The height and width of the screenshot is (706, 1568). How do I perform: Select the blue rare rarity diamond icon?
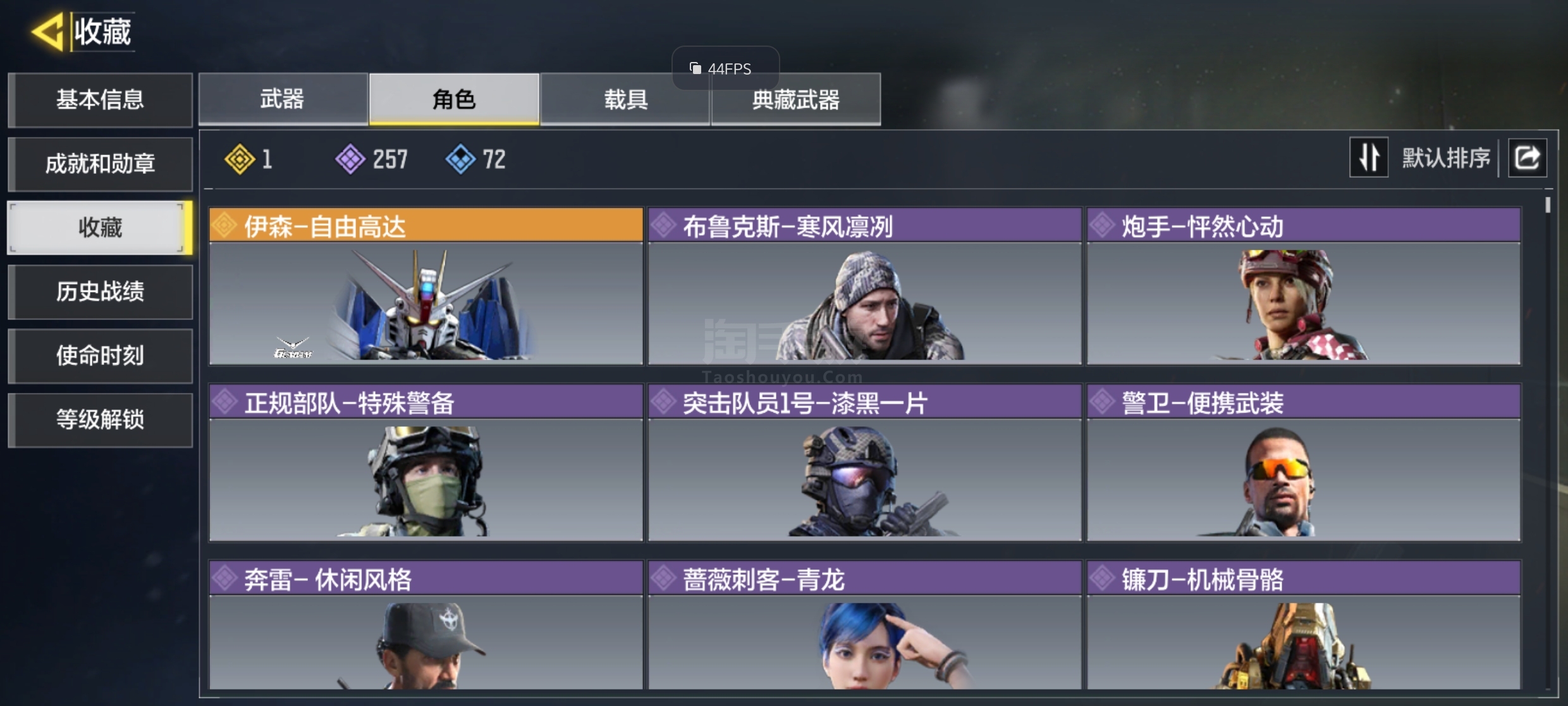click(461, 159)
